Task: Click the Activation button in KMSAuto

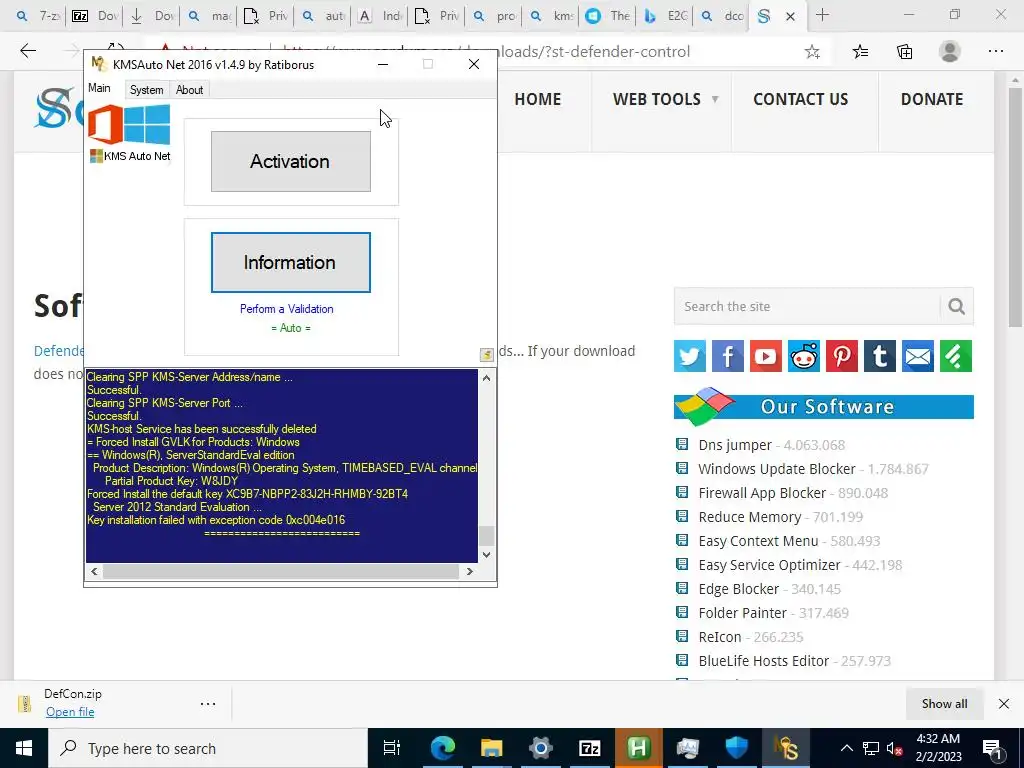Action: point(291,161)
